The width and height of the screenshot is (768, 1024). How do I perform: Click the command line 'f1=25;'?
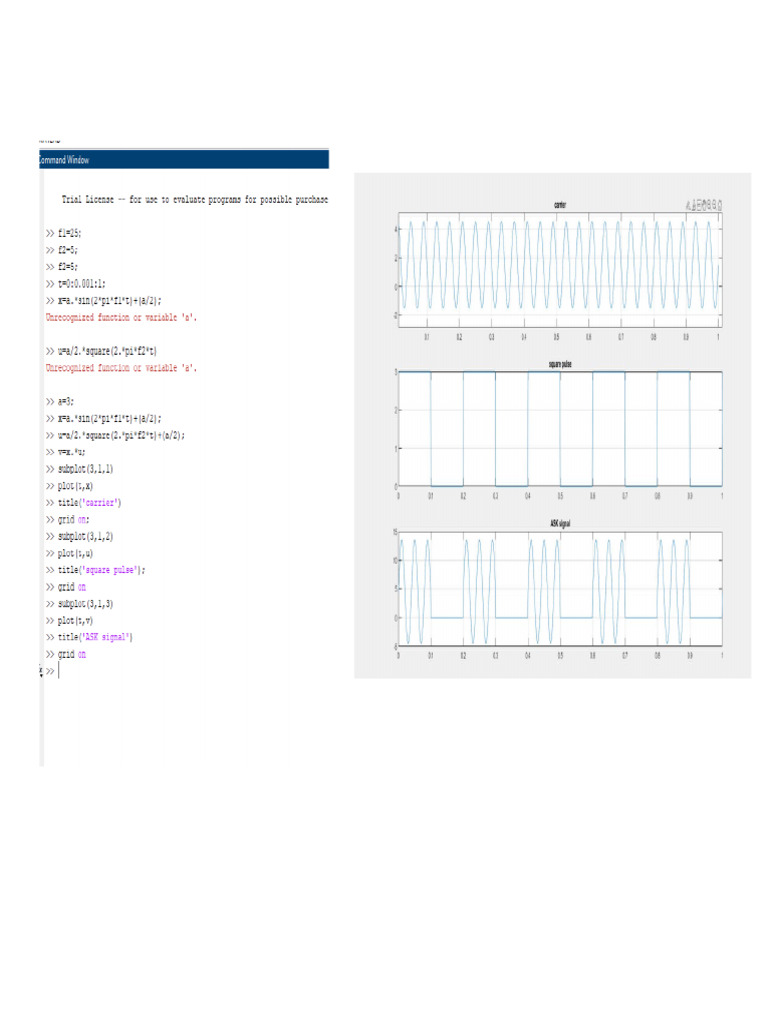click(70, 233)
